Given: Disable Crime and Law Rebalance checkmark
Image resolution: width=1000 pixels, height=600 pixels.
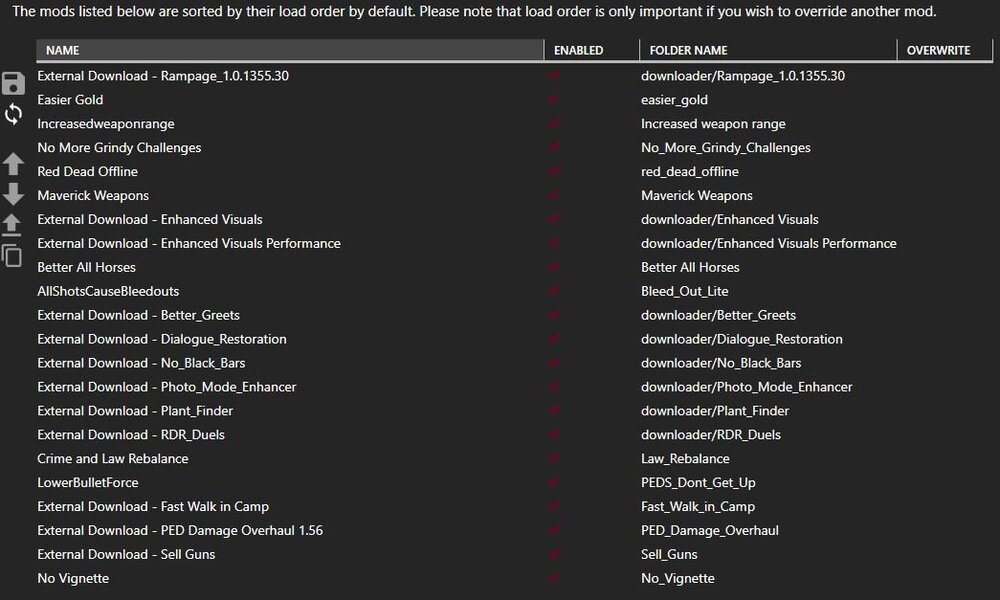Looking at the screenshot, I should coord(554,459).
